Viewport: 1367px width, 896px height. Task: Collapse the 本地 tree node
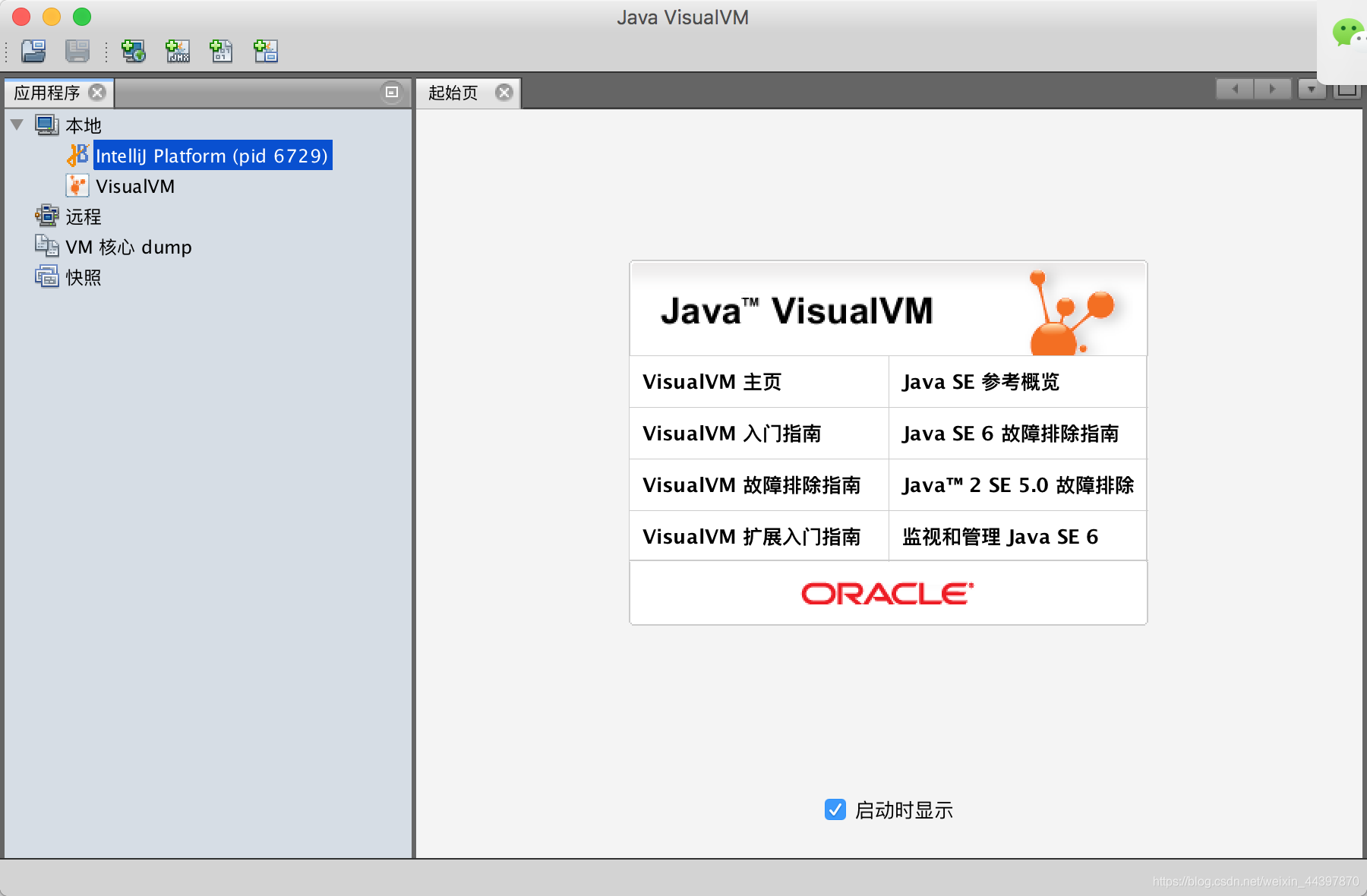pyautogui.click(x=17, y=125)
